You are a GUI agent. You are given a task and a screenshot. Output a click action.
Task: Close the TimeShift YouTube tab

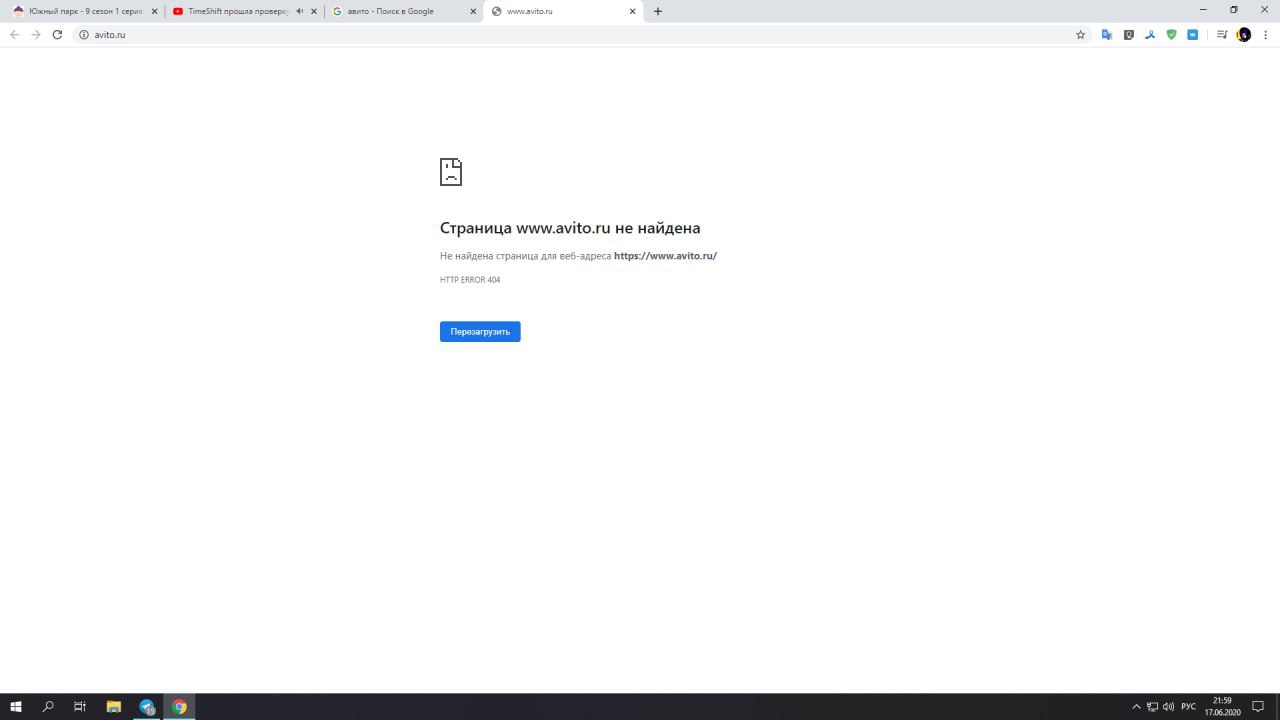[x=314, y=11]
